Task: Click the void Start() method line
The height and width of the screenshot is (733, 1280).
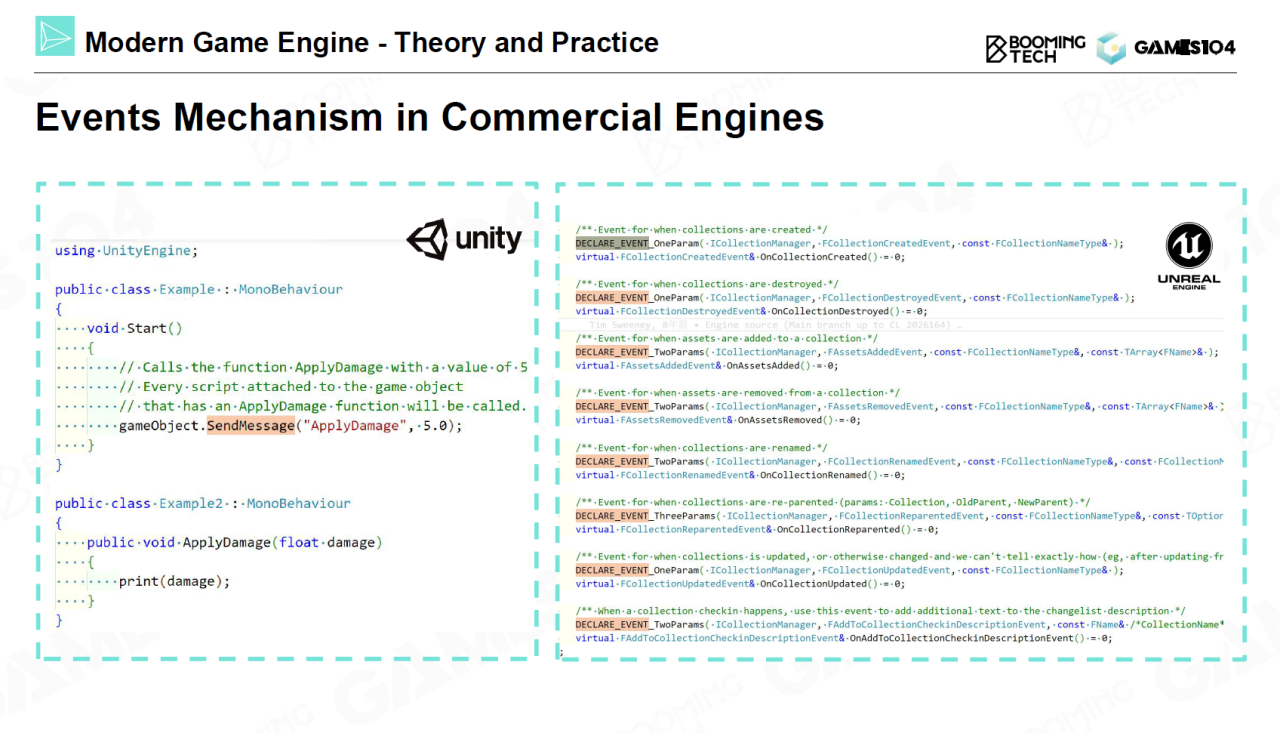Action: [x=135, y=328]
